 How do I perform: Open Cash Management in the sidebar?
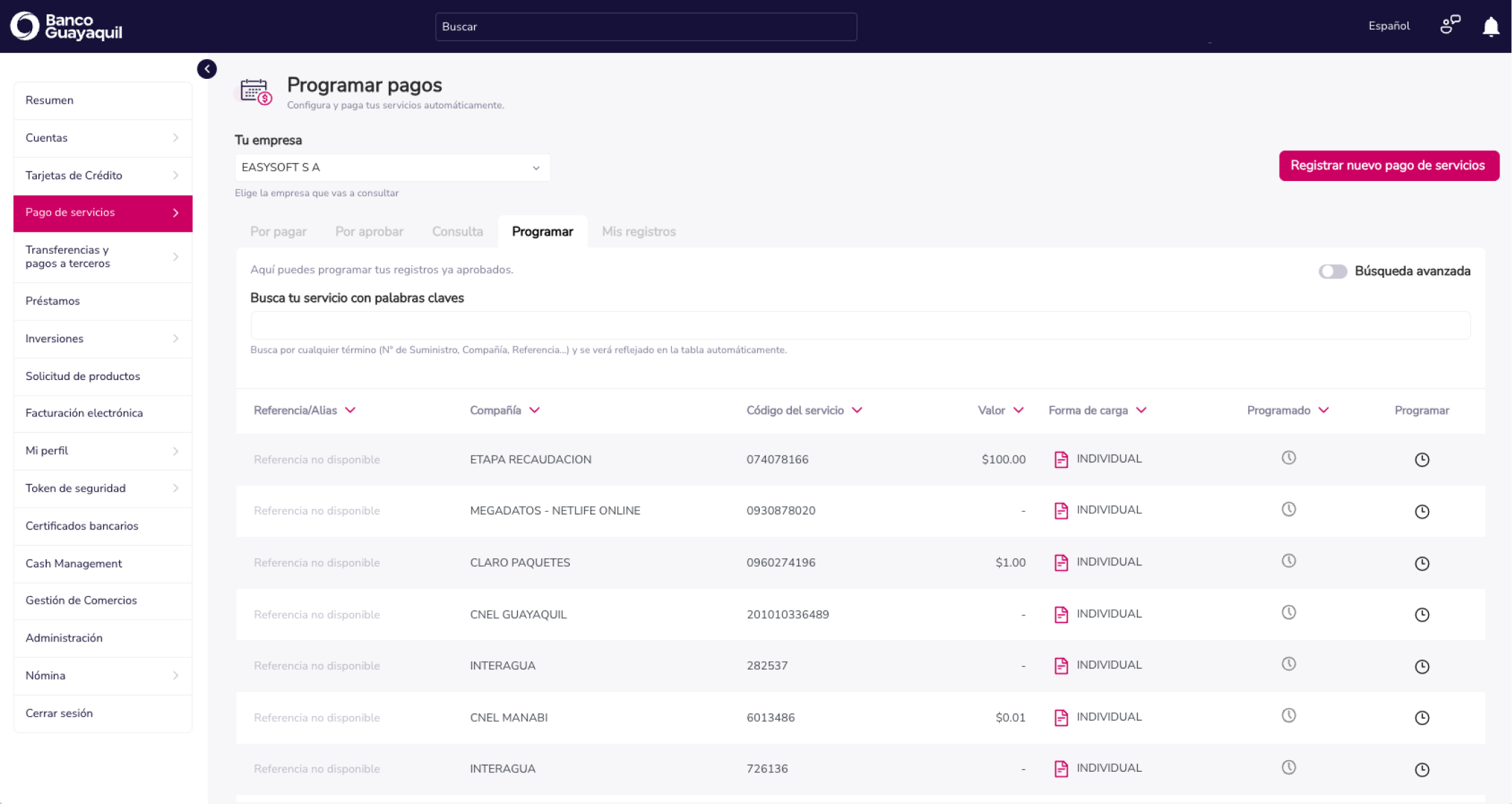[103, 564]
